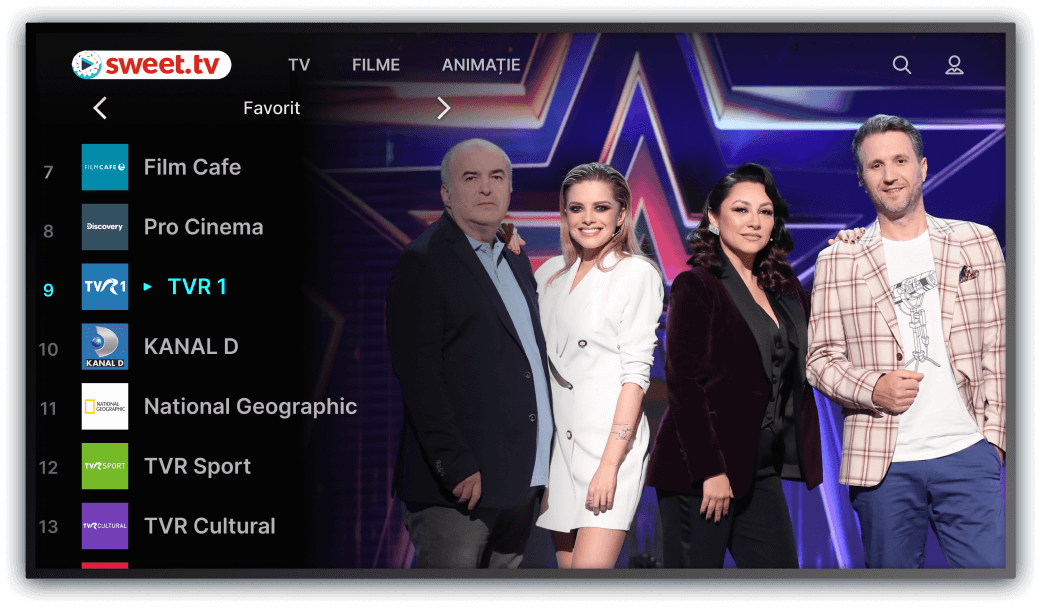Click the purple TVR Cultural logo
Screen dimensions: 1042x608
click(x=105, y=526)
